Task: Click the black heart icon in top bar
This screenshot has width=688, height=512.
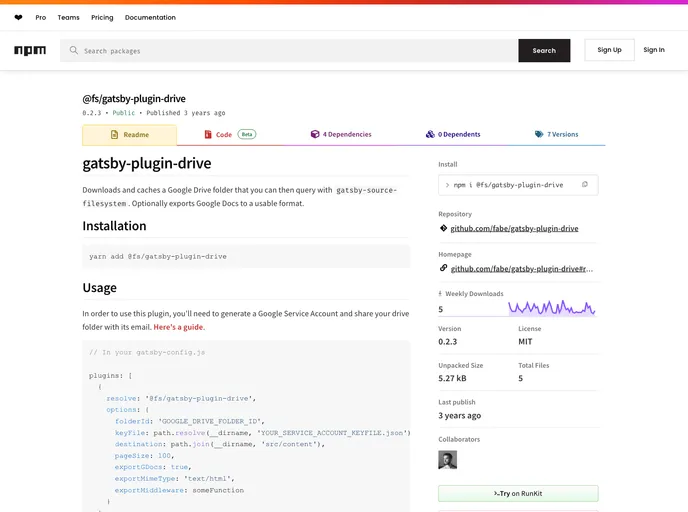Action: click(18, 18)
